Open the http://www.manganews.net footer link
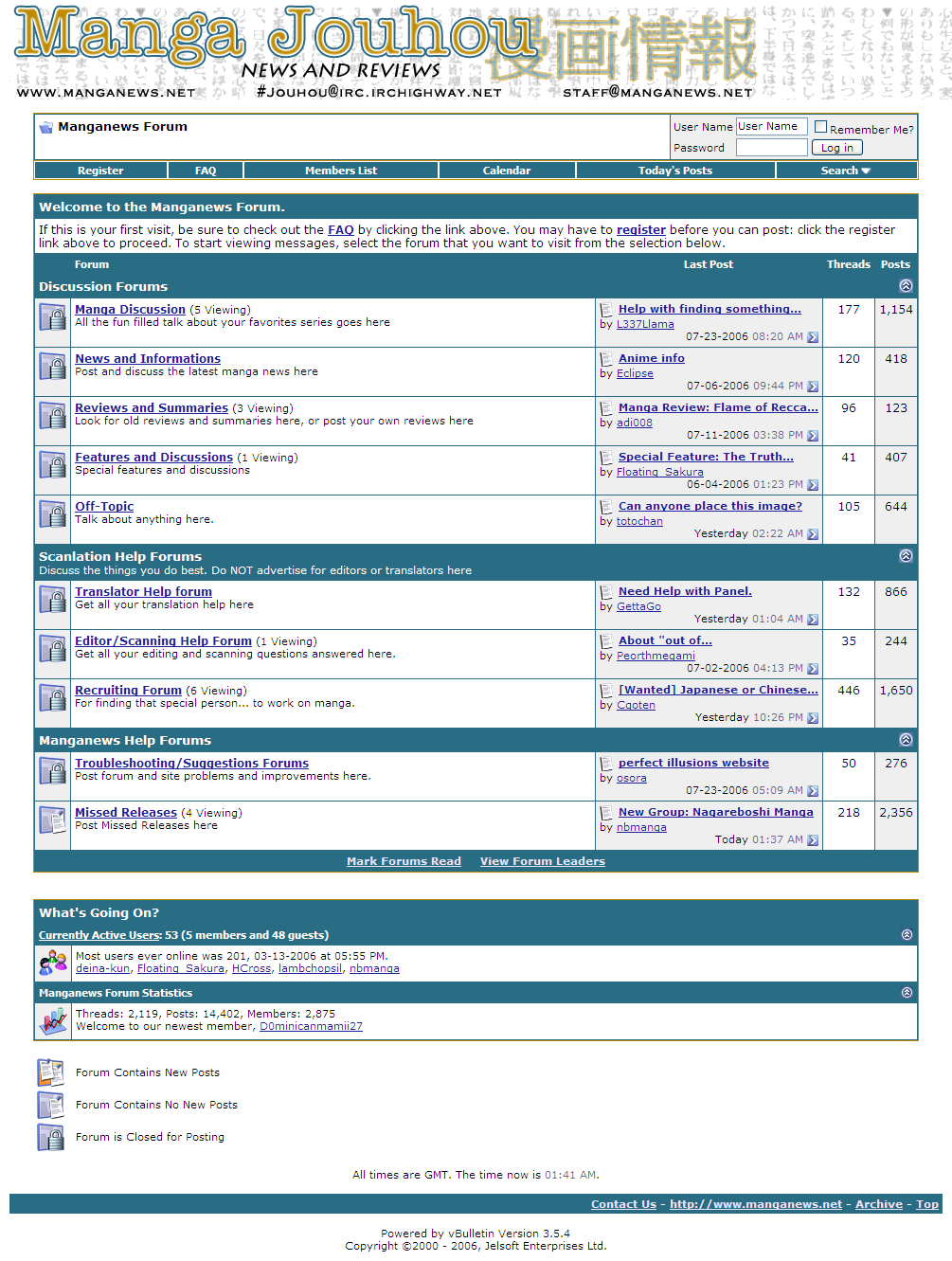The image size is (952, 1261). [756, 1204]
